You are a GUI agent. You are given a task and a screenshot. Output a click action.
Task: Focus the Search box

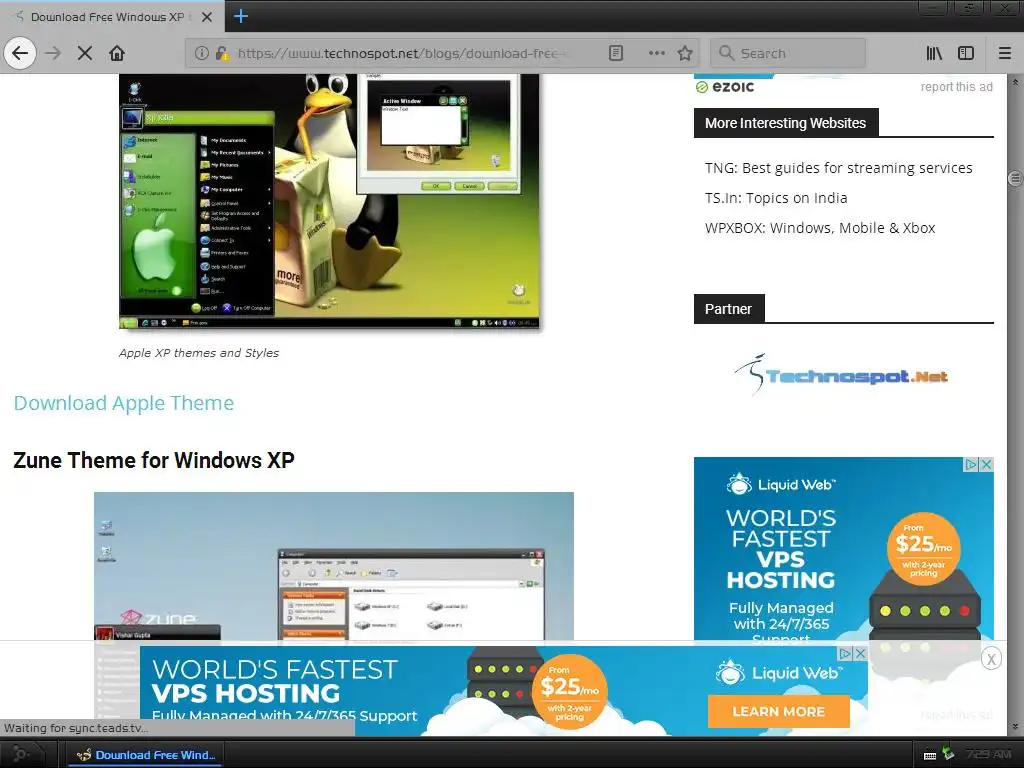pos(788,53)
